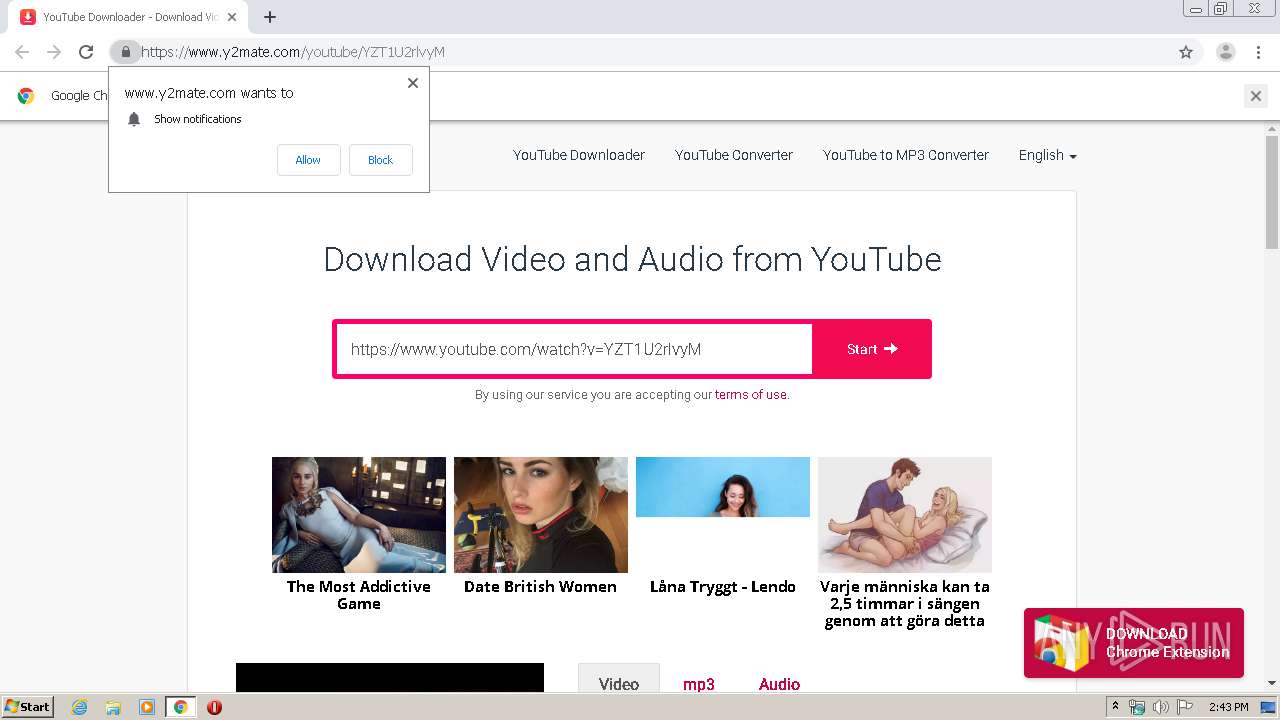Open the Windows Start menu
Viewport: 1280px width, 720px height.
click(x=27, y=707)
